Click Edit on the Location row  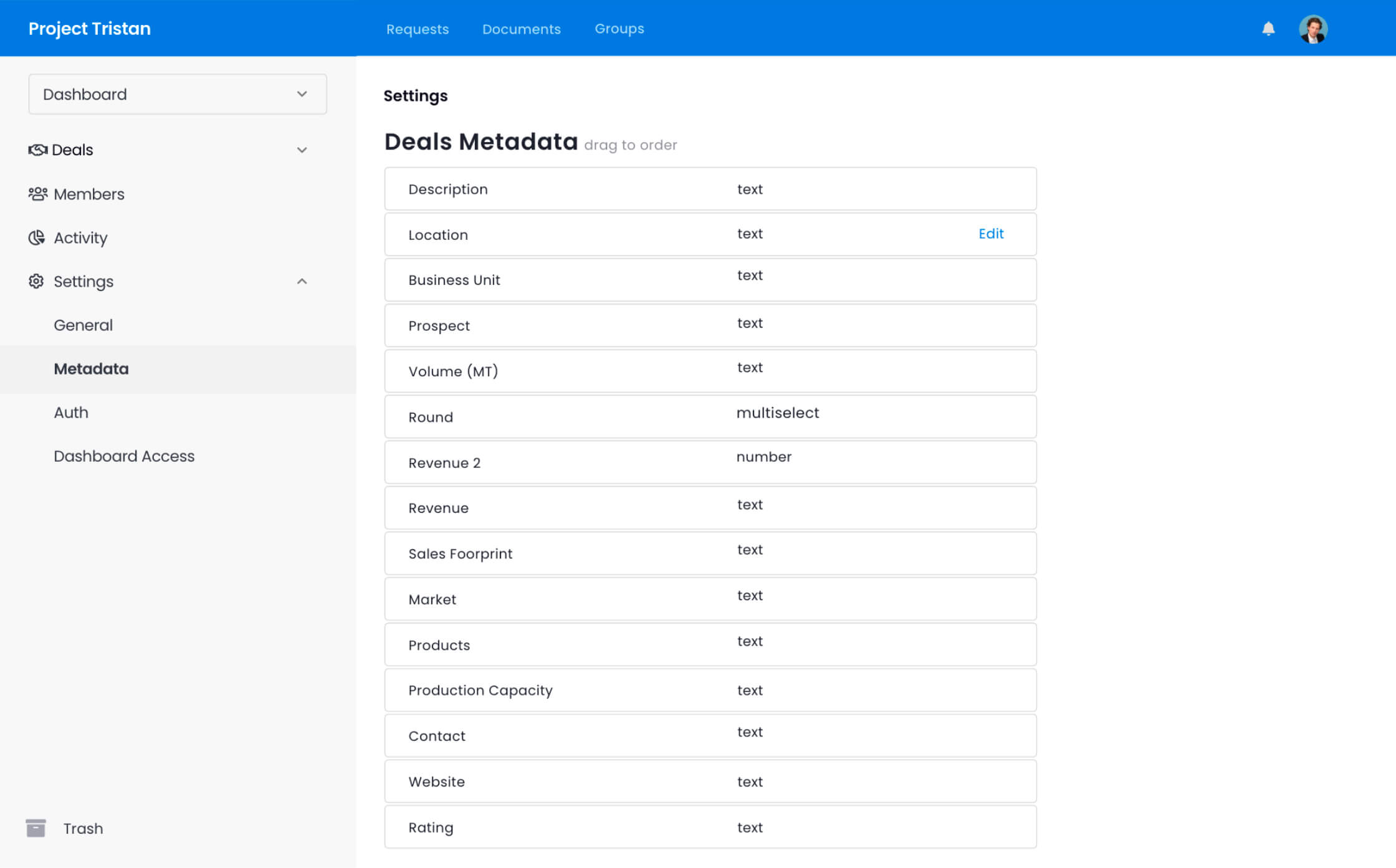[990, 234]
